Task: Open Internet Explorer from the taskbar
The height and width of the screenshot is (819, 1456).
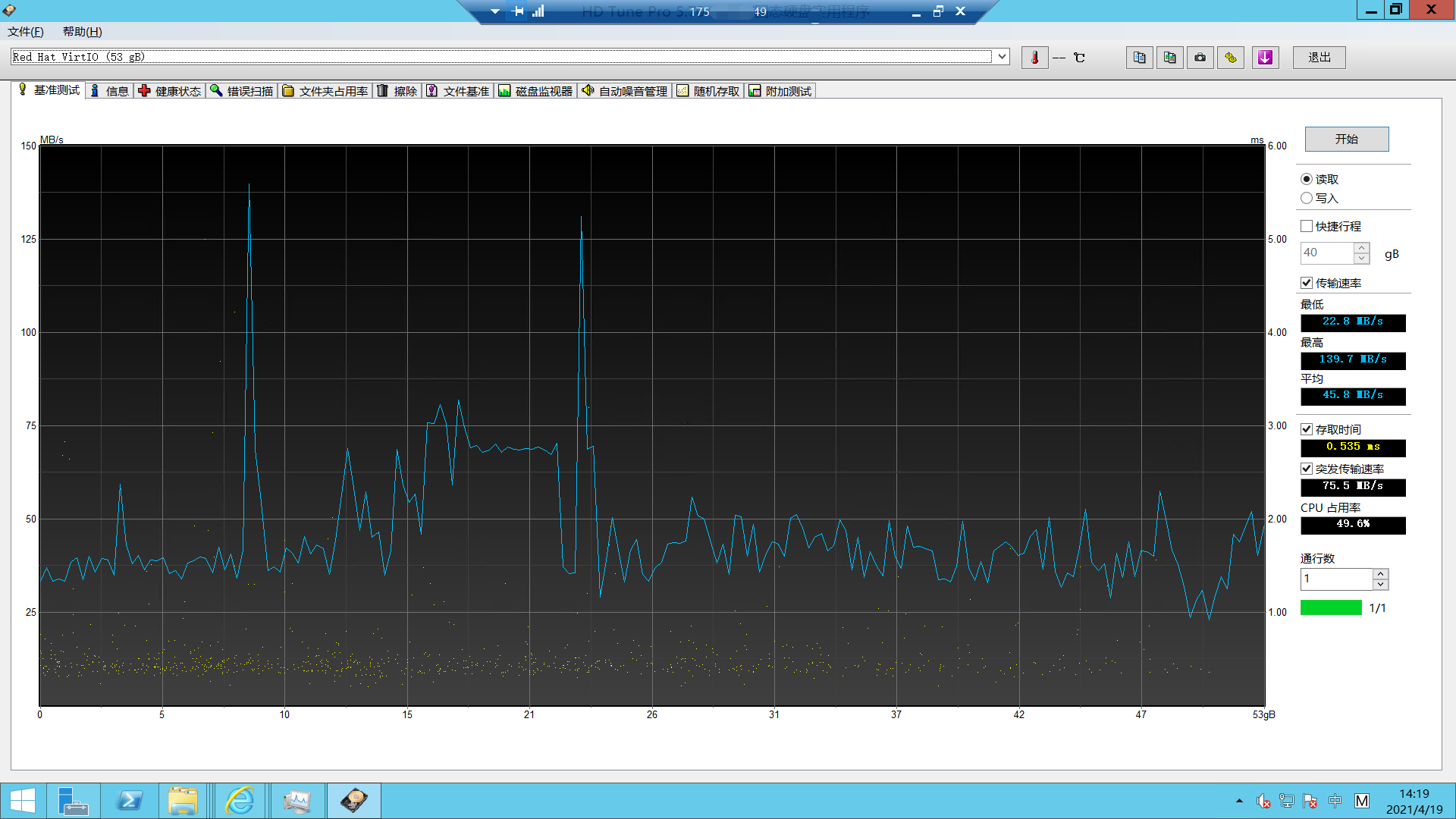Action: pos(240,801)
